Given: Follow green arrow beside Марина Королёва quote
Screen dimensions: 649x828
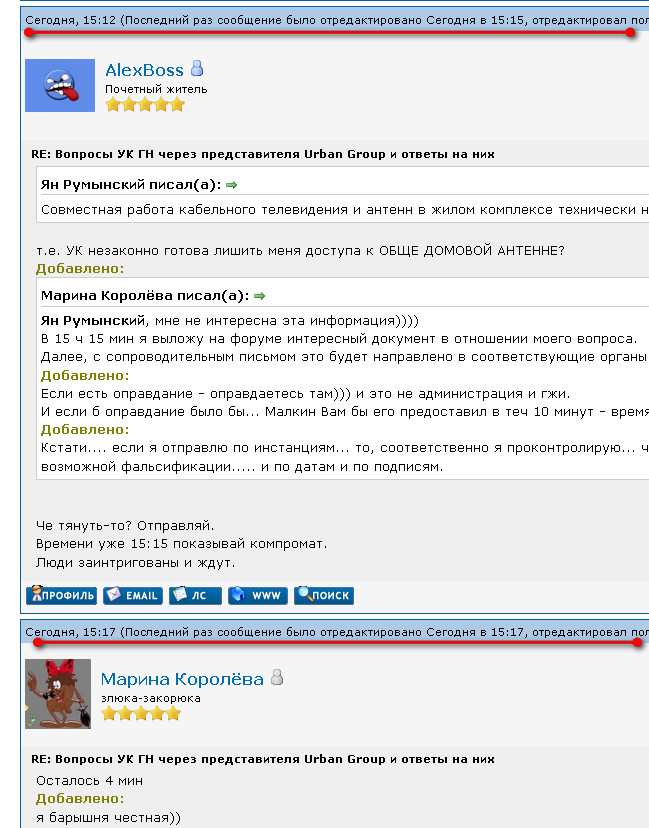Looking at the screenshot, I should click(x=259, y=296).
